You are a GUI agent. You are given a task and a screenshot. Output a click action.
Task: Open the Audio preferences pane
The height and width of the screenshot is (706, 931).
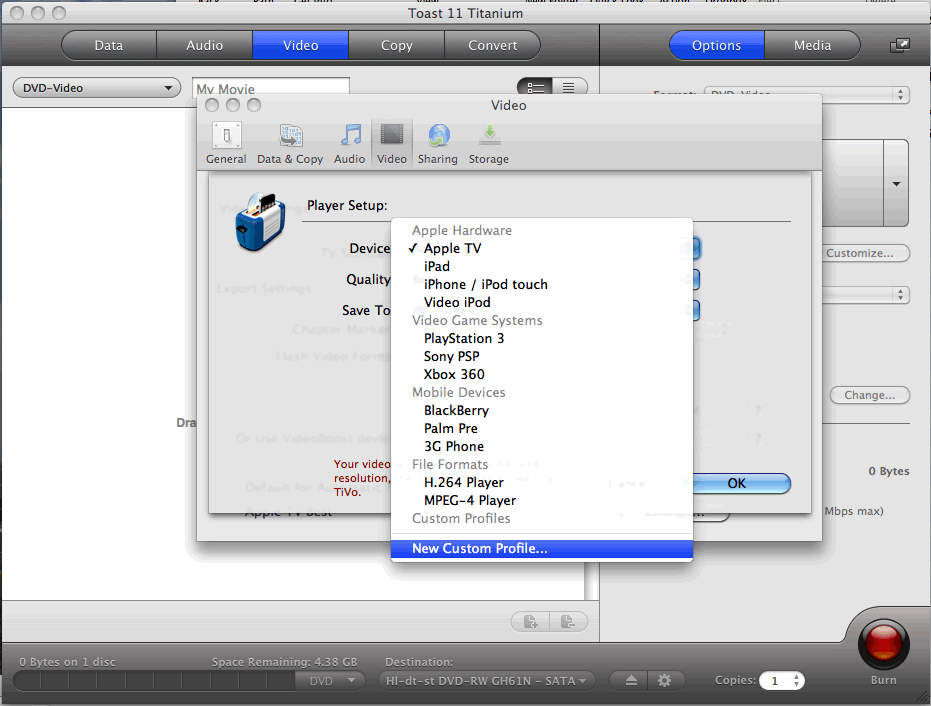pos(349,143)
